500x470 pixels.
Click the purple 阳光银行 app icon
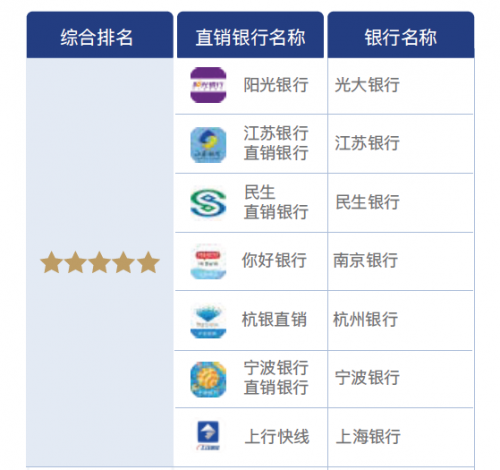(208, 85)
